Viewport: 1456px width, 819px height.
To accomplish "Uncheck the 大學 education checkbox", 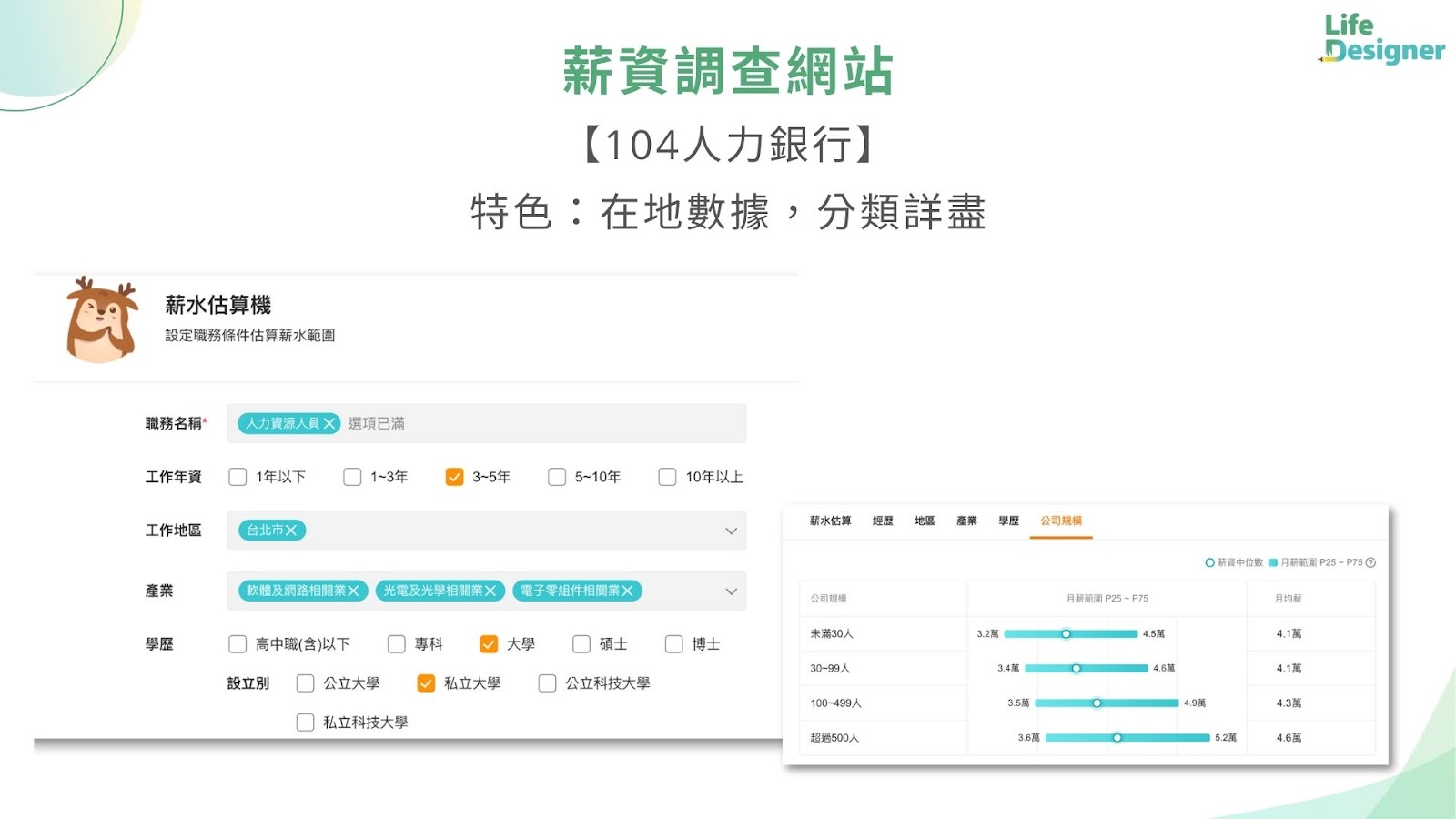I will click(x=489, y=645).
